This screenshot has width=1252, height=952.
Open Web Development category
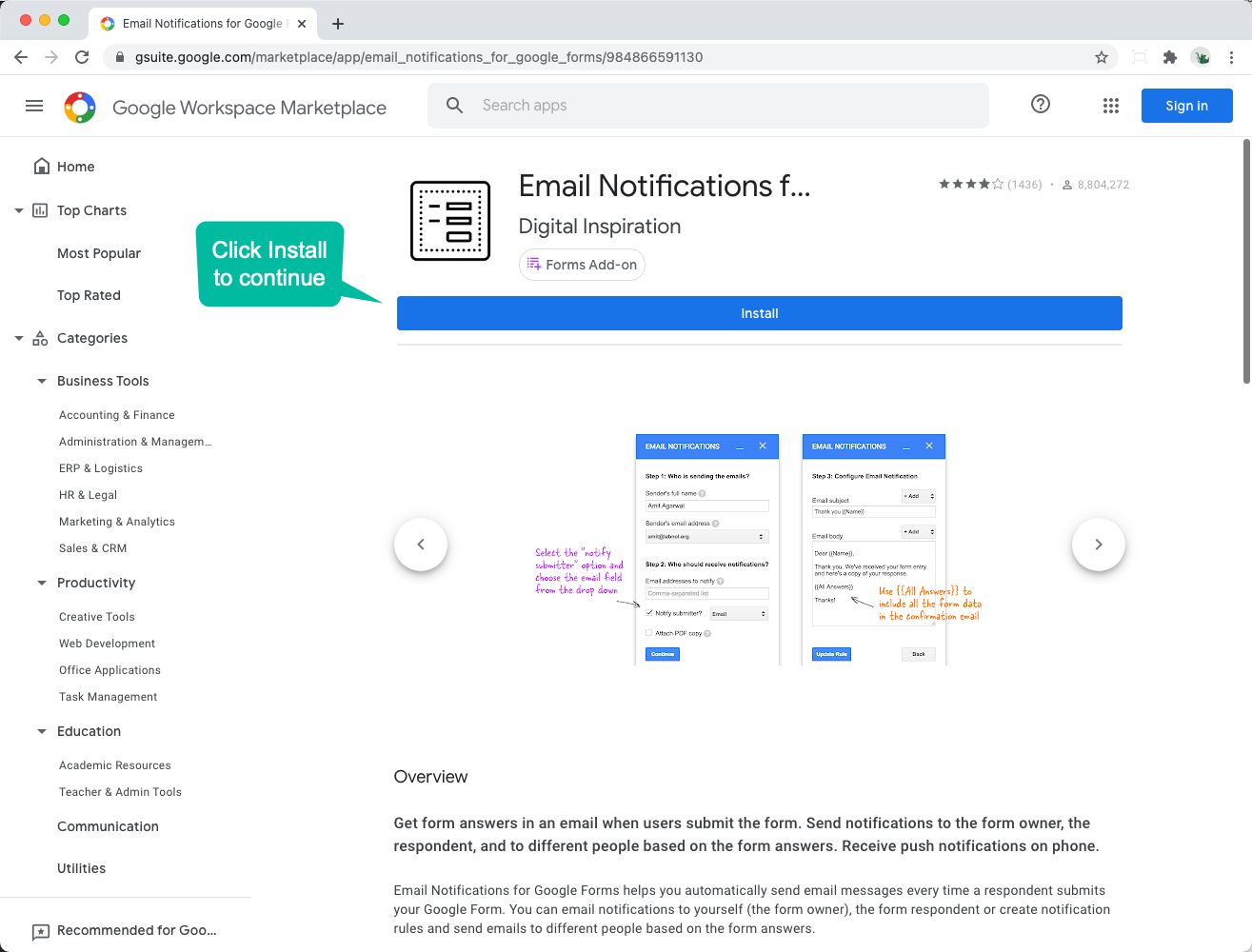tap(107, 644)
